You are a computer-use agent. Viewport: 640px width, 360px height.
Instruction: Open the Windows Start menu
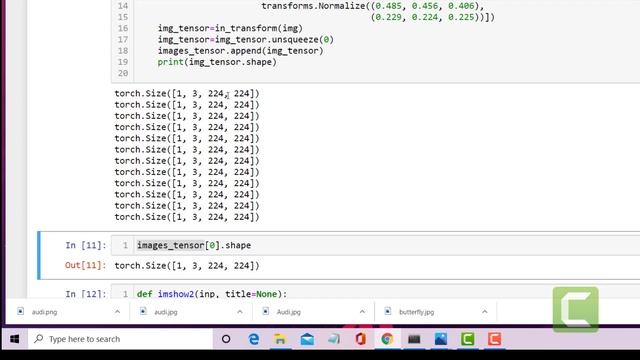coord(14,339)
